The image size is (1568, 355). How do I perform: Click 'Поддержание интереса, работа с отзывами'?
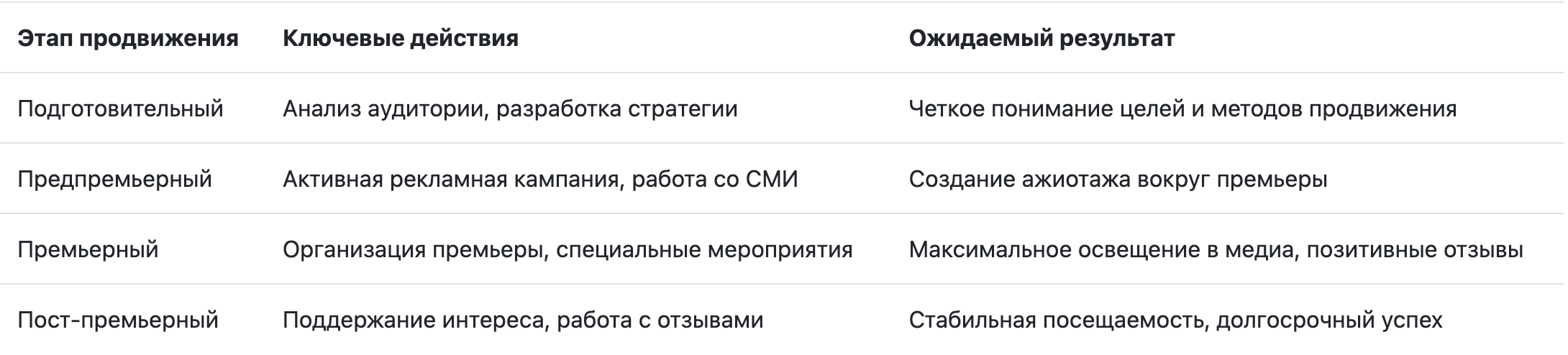tap(523, 320)
